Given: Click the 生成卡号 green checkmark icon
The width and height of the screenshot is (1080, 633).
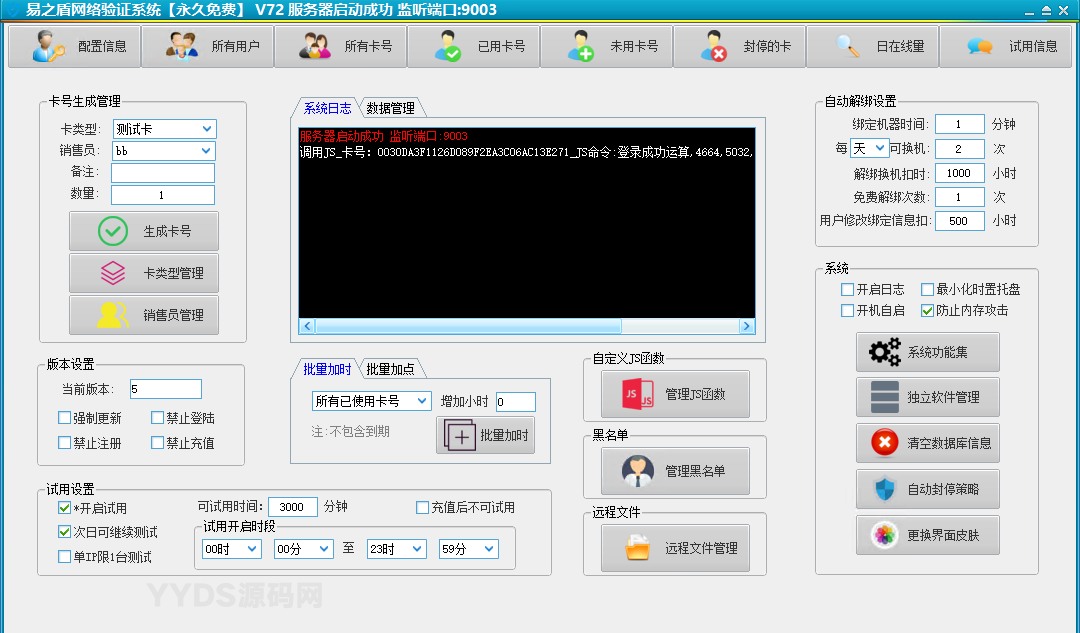Looking at the screenshot, I should click(x=113, y=231).
